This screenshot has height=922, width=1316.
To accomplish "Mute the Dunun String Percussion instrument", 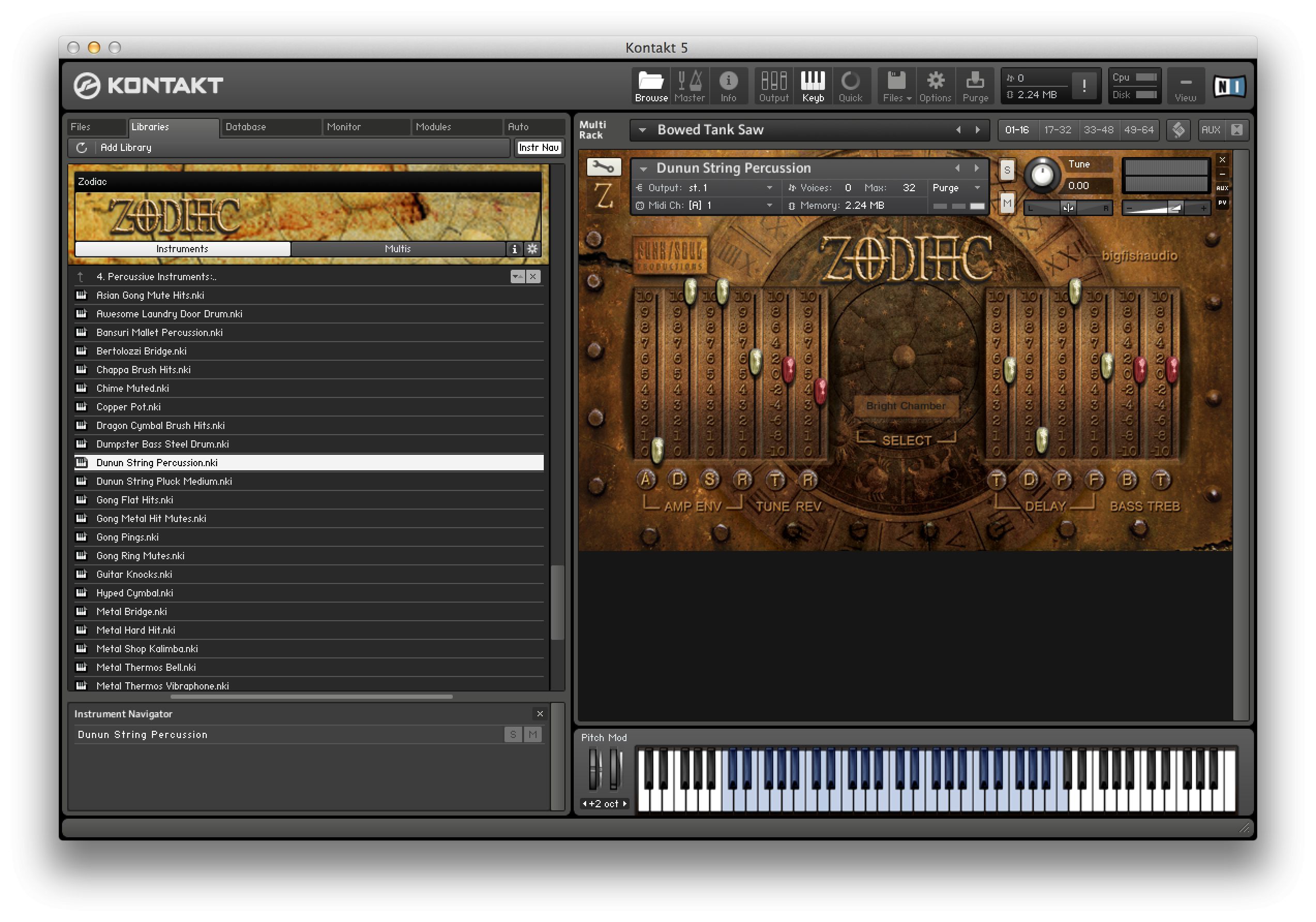I will click(x=1007, y=203).
